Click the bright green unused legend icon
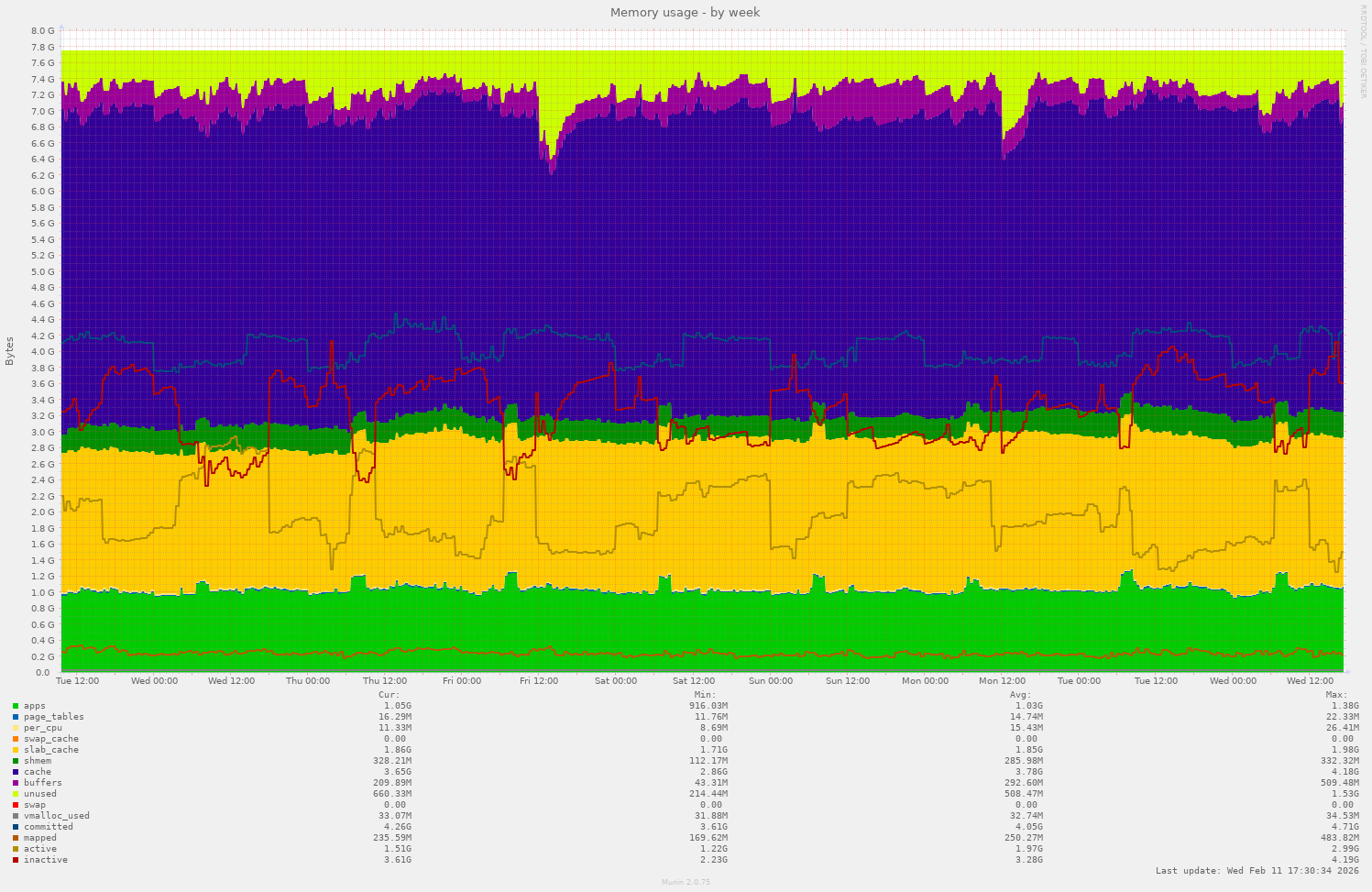The image size is (1372, 892). (x=15, y=793)
